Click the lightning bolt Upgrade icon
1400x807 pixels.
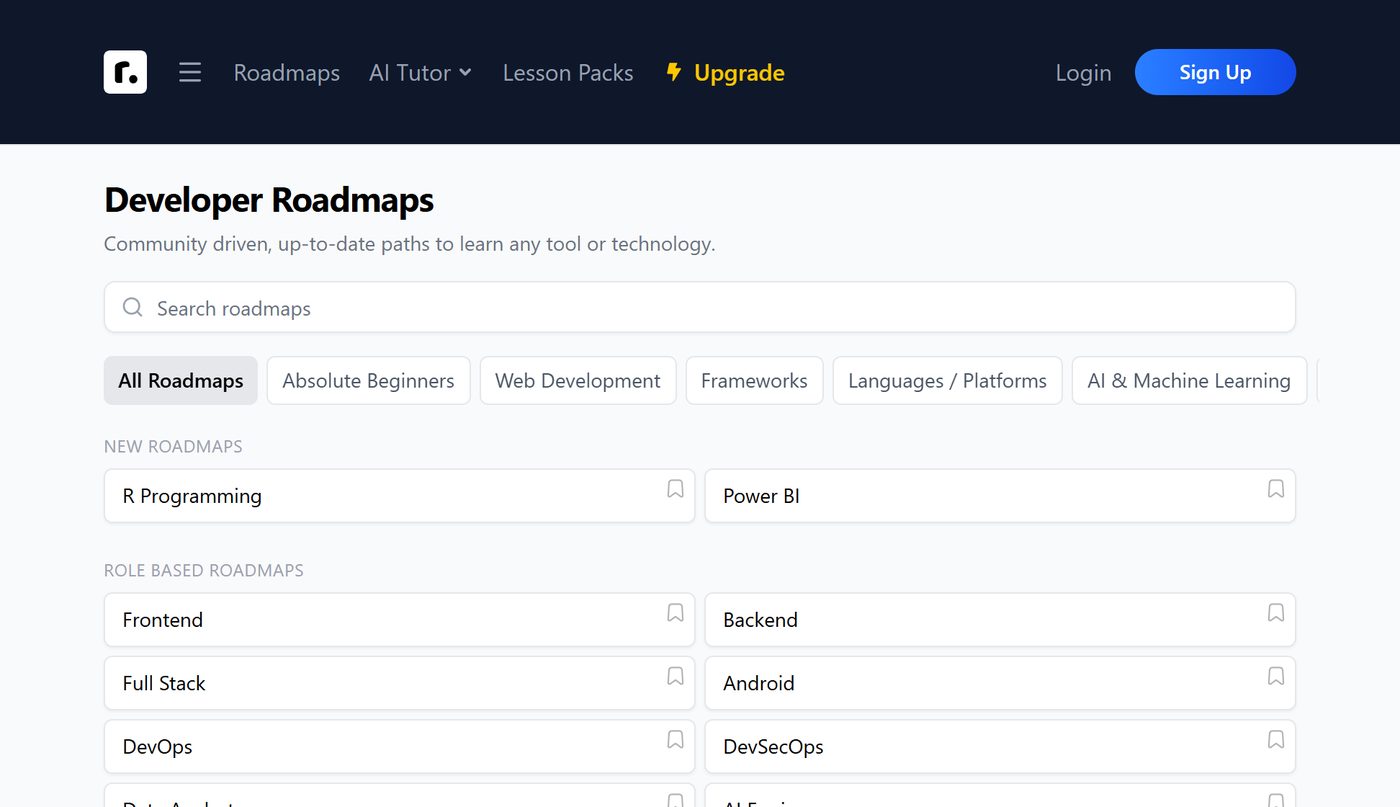point(674,72)
